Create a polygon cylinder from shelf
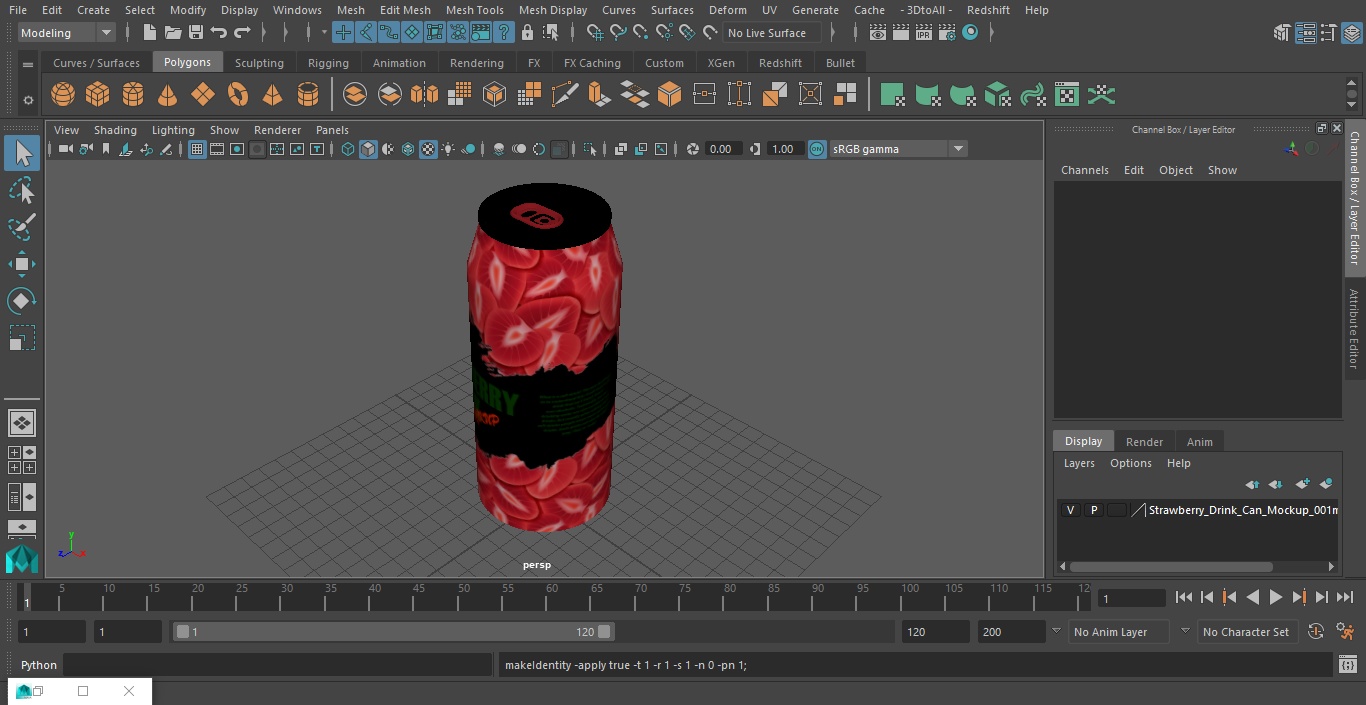 point(133,95)
